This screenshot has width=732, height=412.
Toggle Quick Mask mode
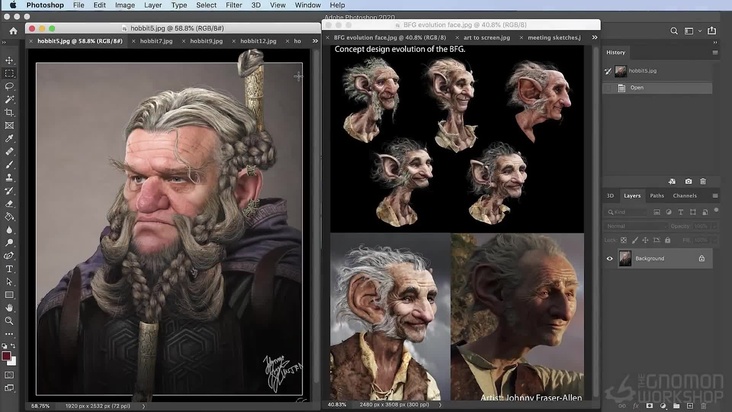[9, 375]
